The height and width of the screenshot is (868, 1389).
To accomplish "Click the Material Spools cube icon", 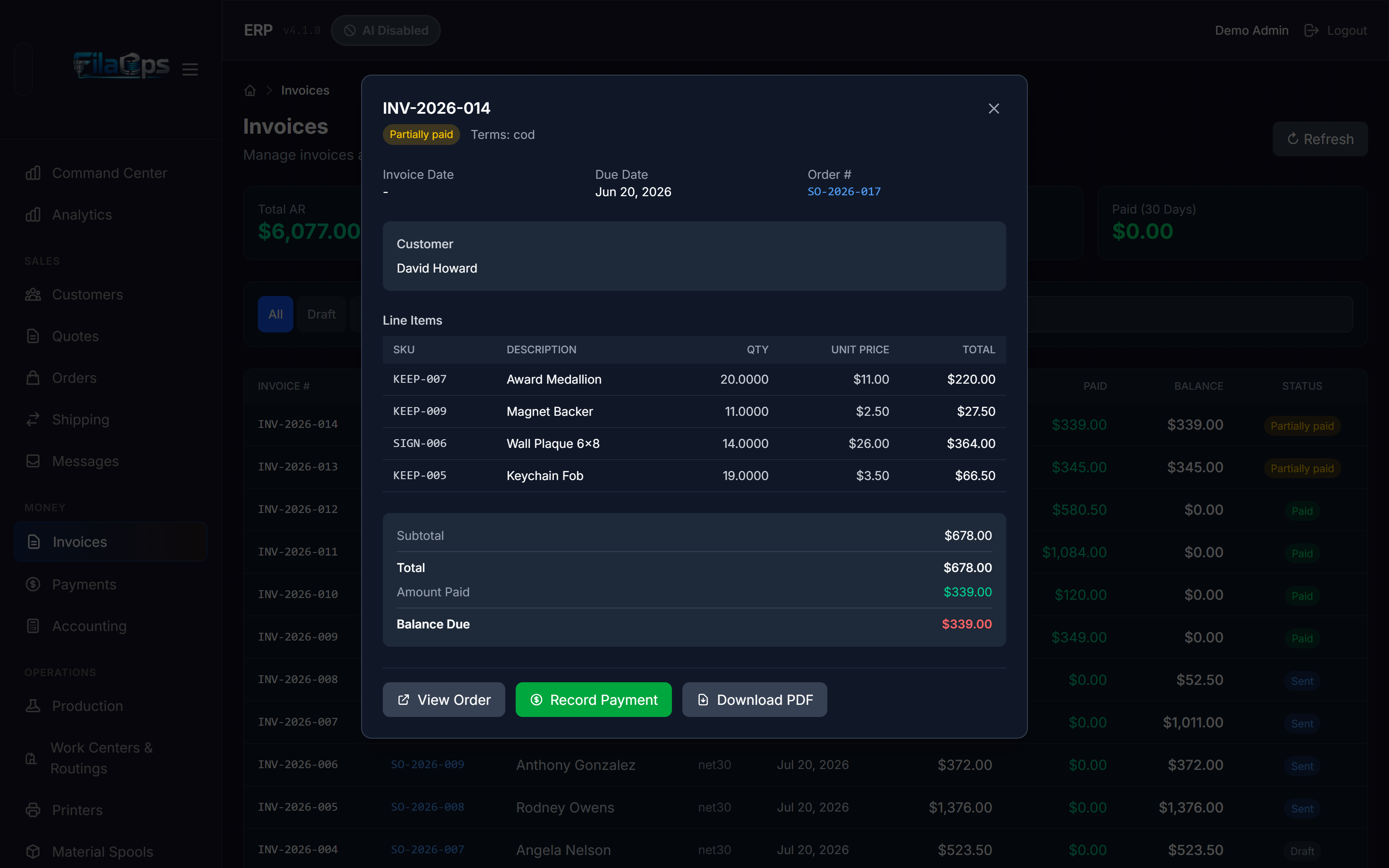I will [33, 852].
